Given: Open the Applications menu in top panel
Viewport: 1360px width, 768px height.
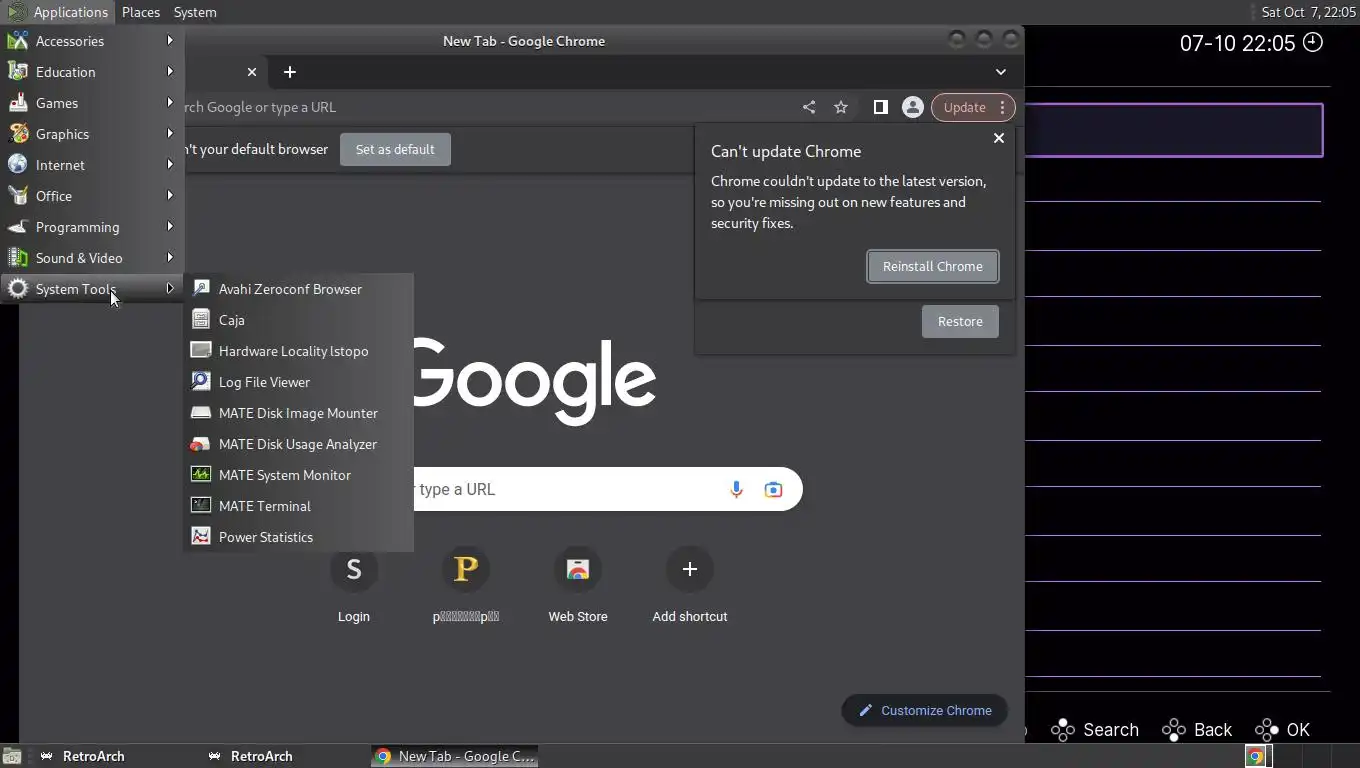Looking at the screenshot, I should (58, 12).
